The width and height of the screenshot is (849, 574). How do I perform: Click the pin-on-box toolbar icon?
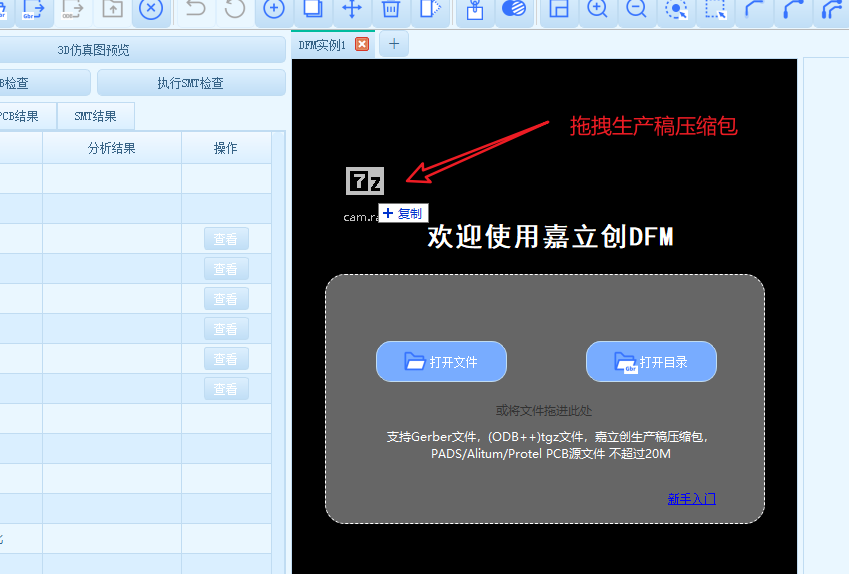coord(475,9)
